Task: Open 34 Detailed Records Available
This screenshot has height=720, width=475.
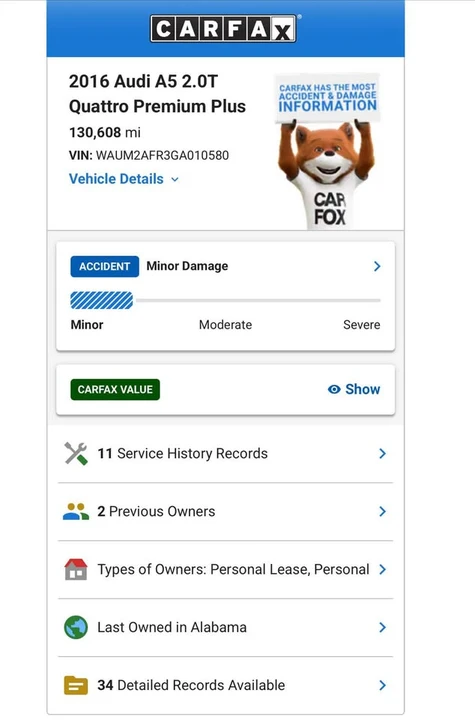Action: point(225,686)
